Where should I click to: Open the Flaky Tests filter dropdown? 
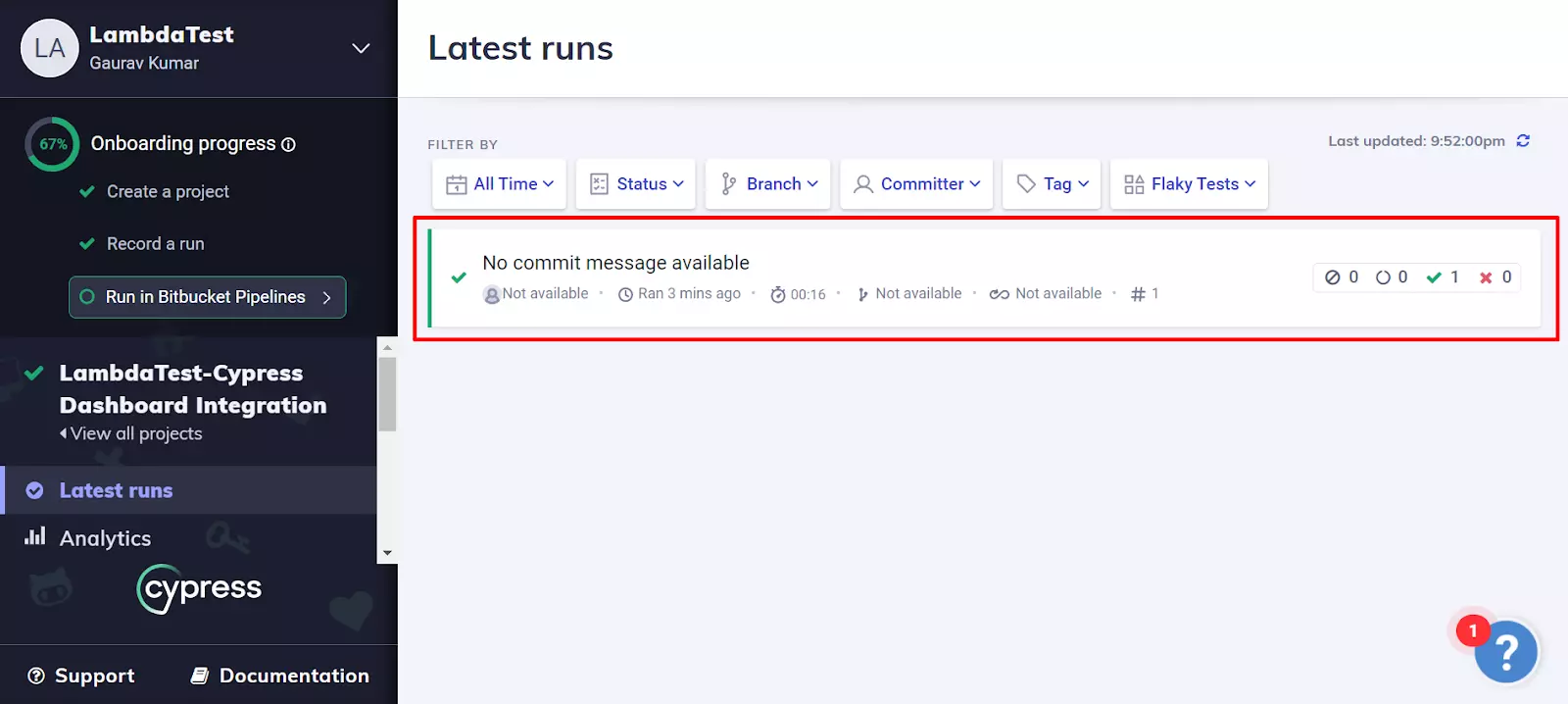1189,184
